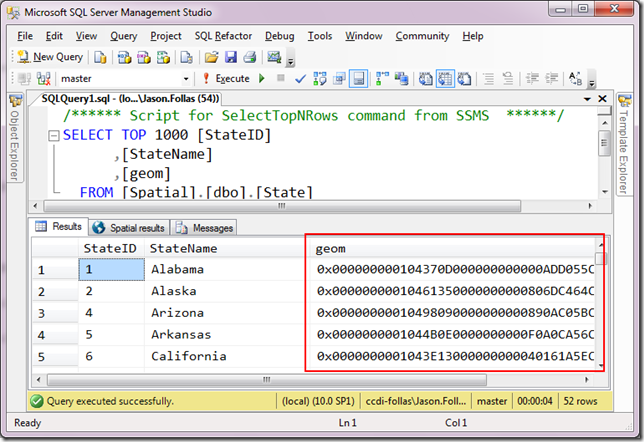644x442 pixels.
Task: Click the results grid vertical scrollbar
Action: click(x=600, y=310)
